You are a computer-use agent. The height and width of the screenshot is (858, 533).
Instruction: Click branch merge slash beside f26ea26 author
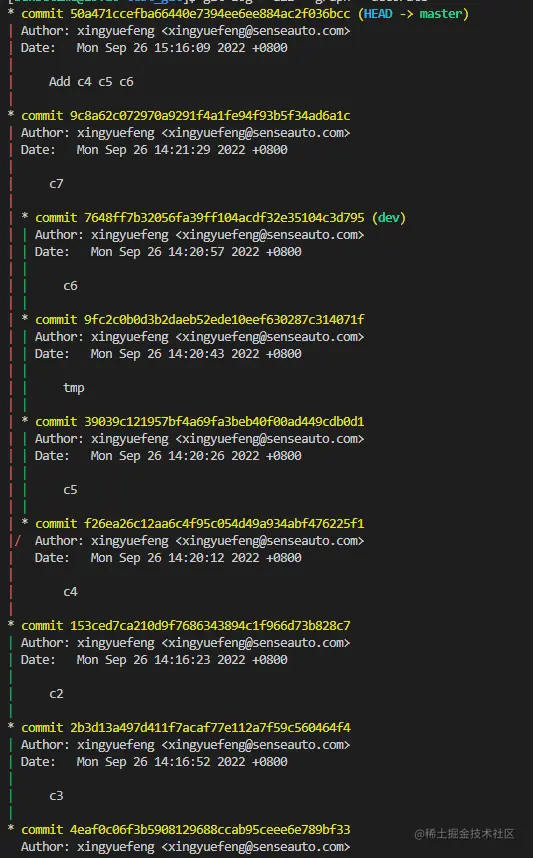(18, 541)
